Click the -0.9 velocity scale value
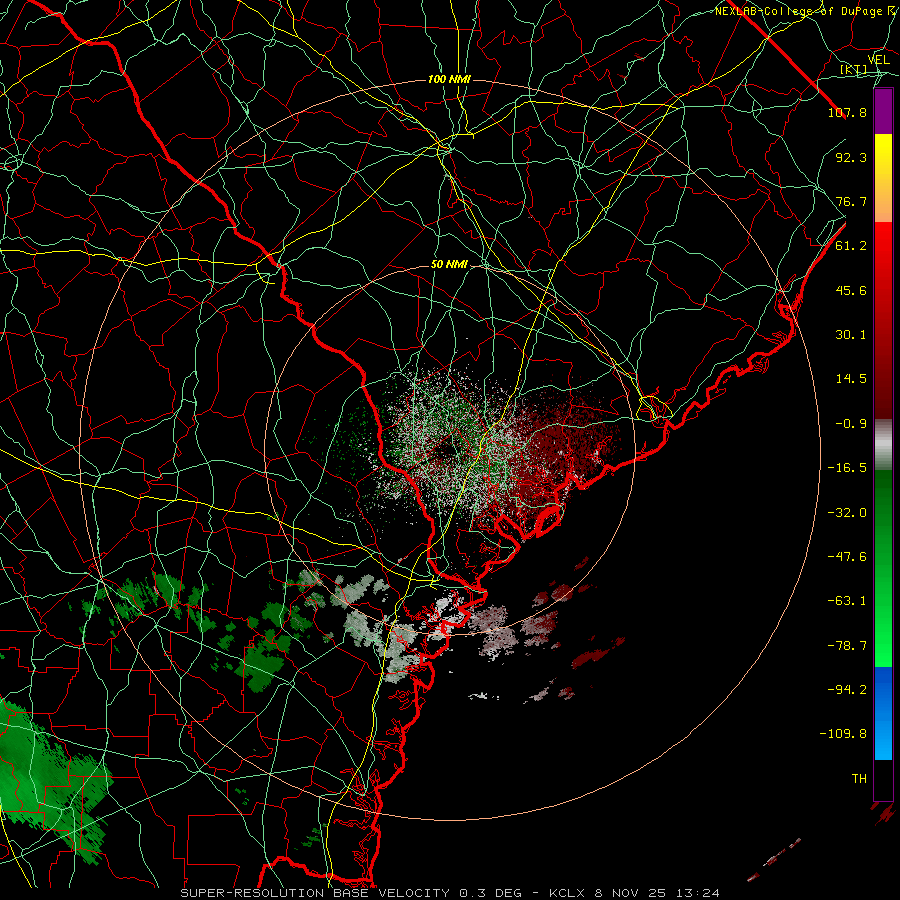The width and height of the screenshot is (900, 900). tap(851, 424)
